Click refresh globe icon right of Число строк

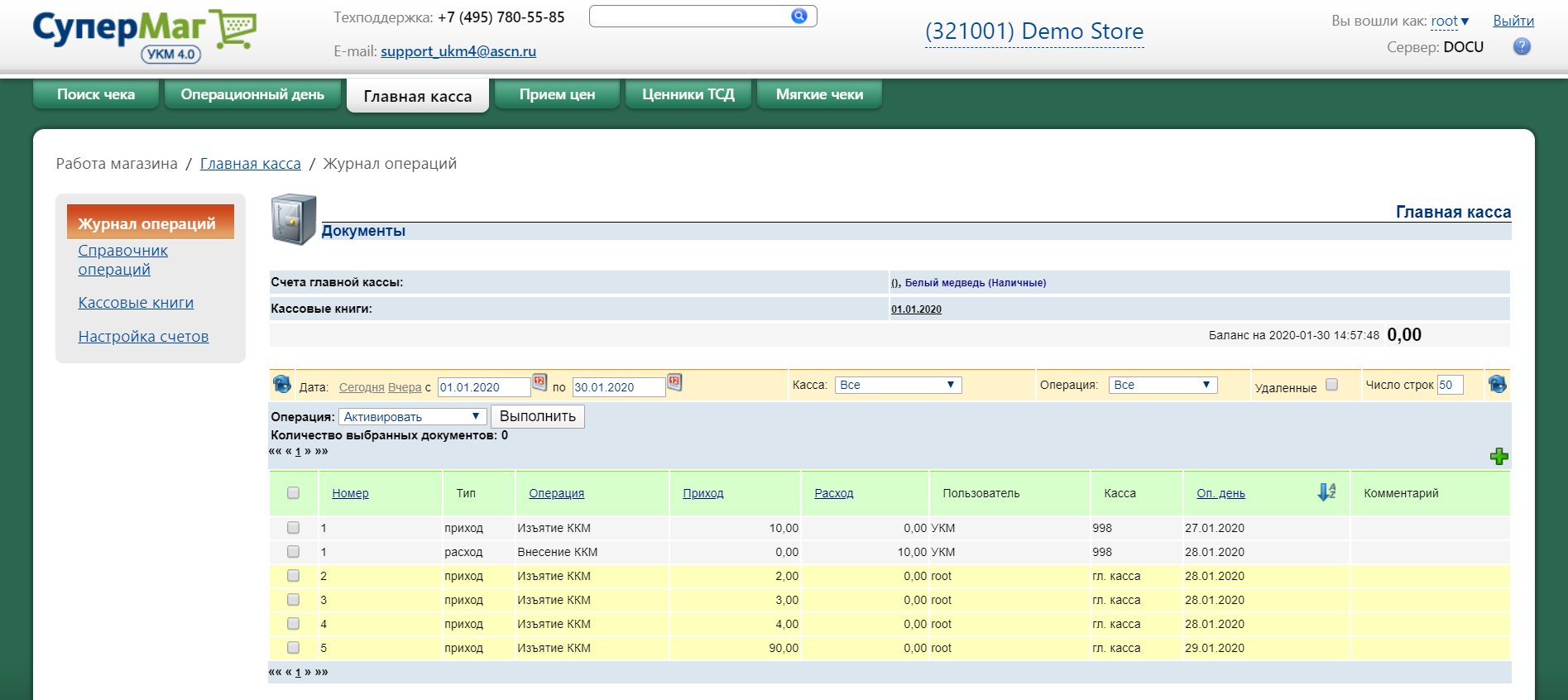(x=1497, y=384)
